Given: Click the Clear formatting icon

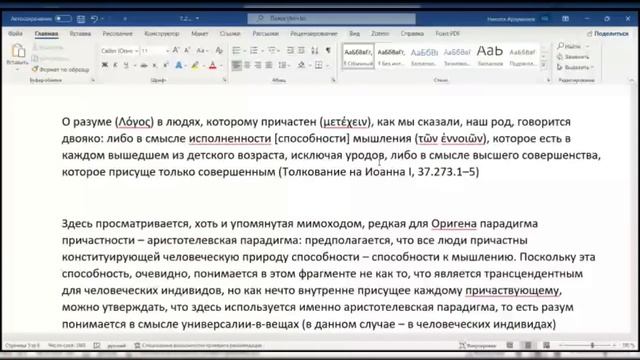Looking at the screenshot, I should pyautogui.click(x=219, y=51).
